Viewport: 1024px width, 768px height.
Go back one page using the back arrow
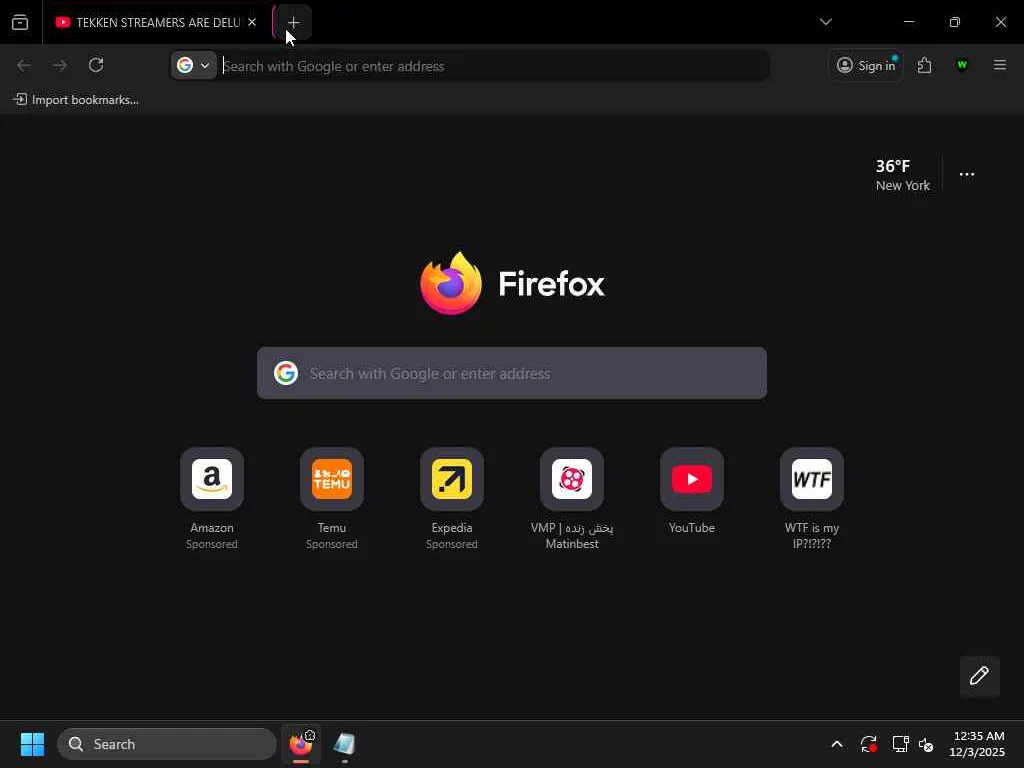coord(24,65)
